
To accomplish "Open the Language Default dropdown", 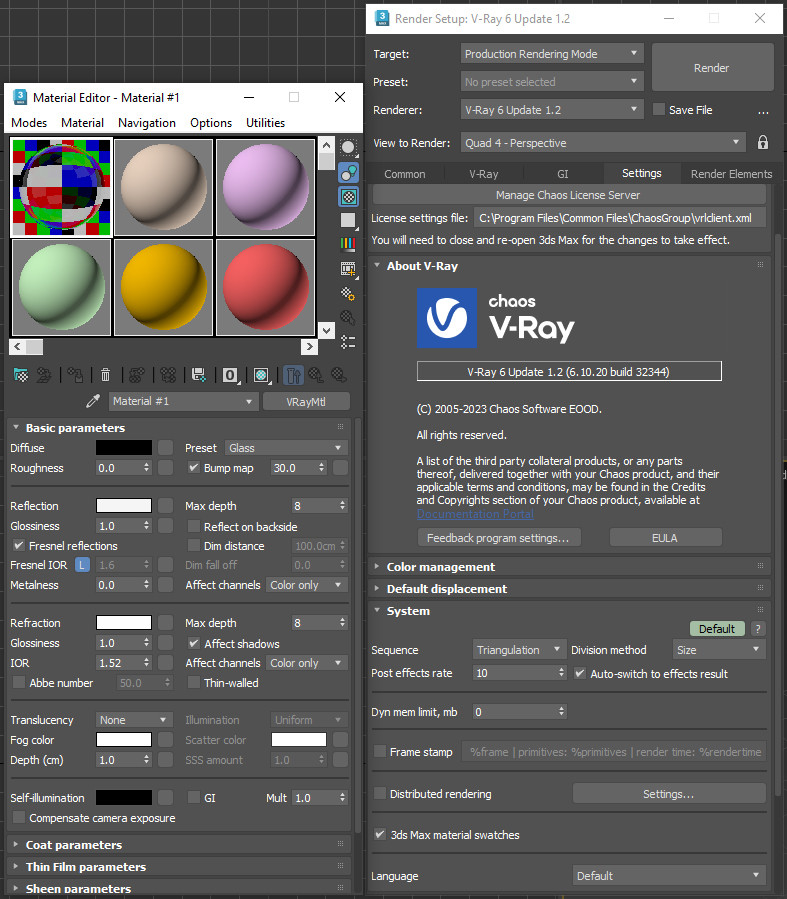I will [x=669, y=875].
